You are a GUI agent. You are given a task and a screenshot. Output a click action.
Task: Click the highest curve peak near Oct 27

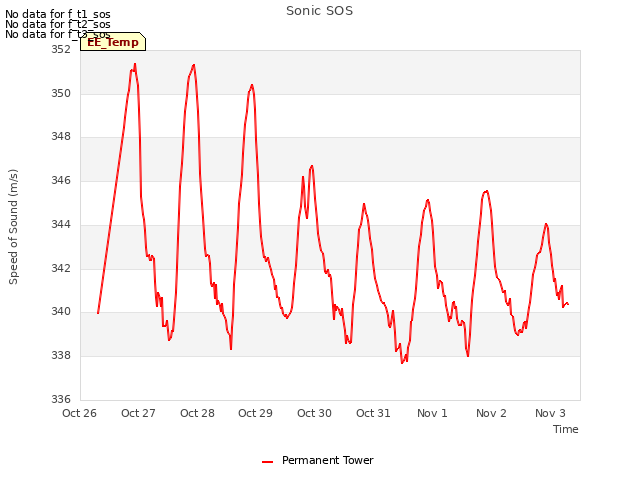pos(135,64)
